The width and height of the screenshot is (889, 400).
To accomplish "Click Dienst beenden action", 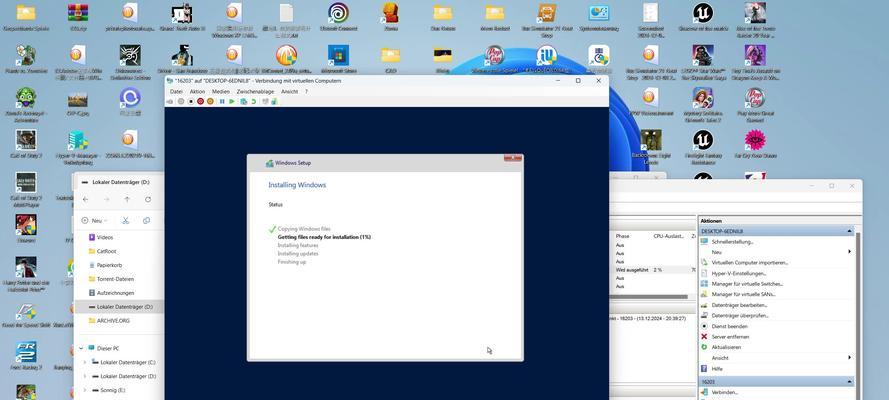I will (x=730, y=326).
